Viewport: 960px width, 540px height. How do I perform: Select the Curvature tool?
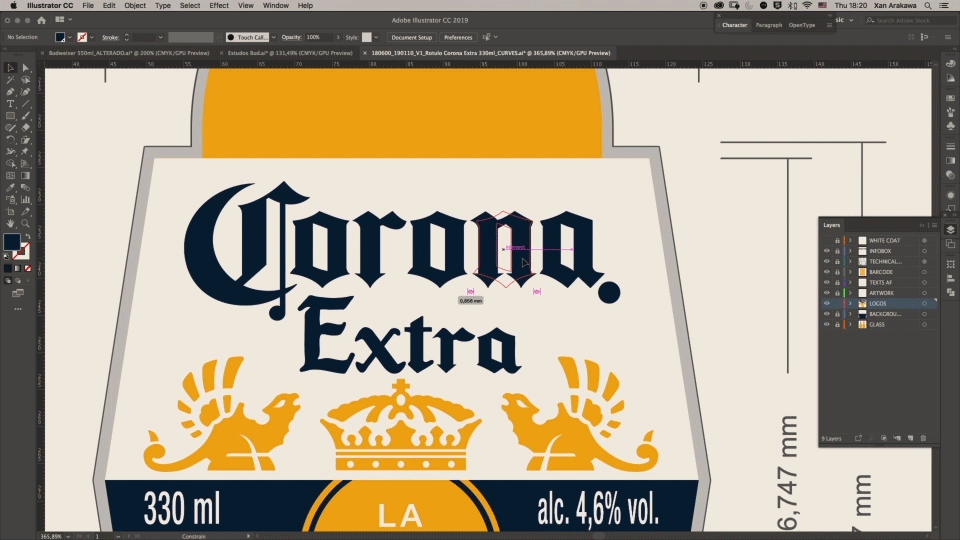[26, 92]
